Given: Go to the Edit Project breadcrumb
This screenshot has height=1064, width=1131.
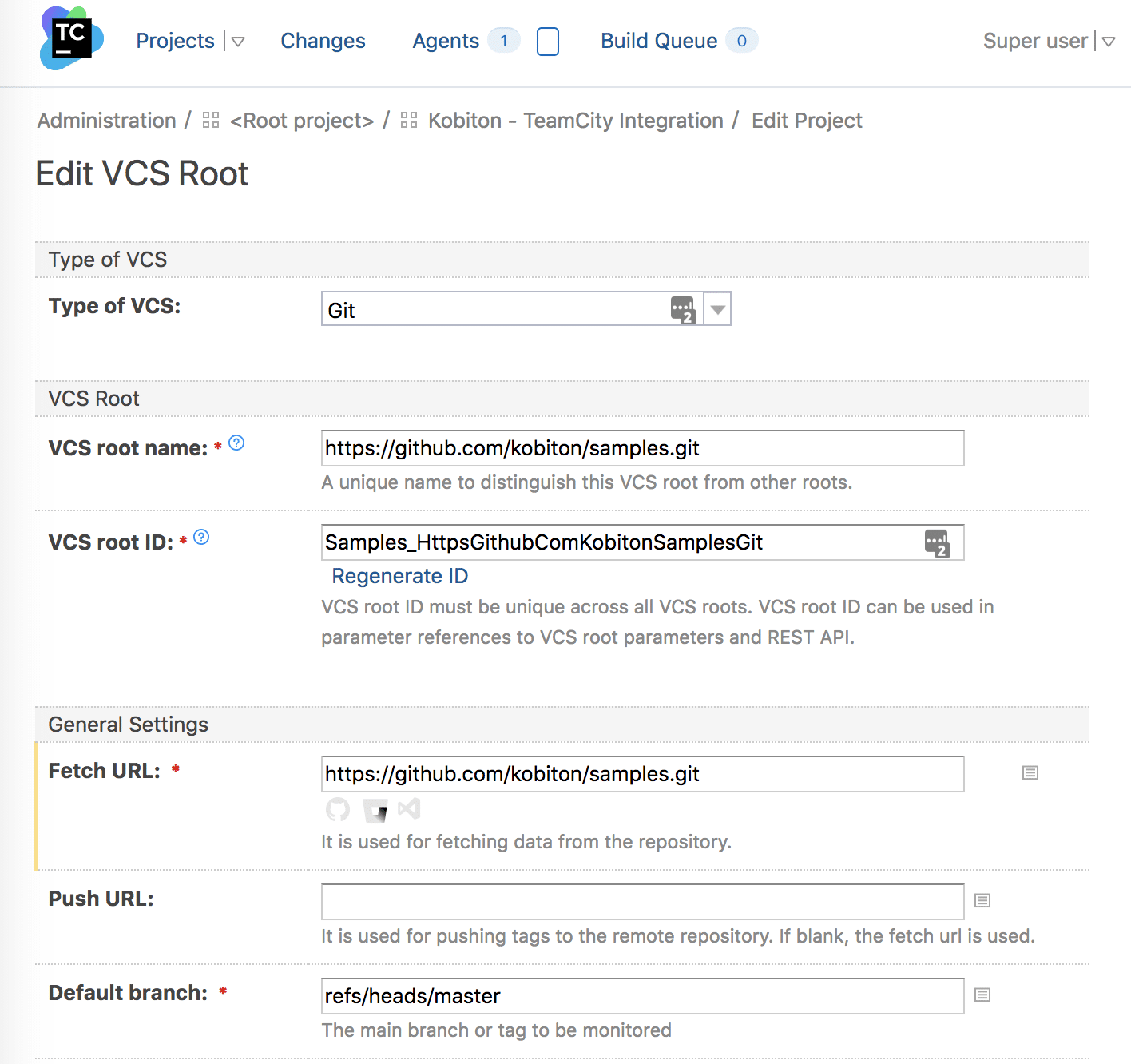Looking at the screenshot, I should [807, 121].
